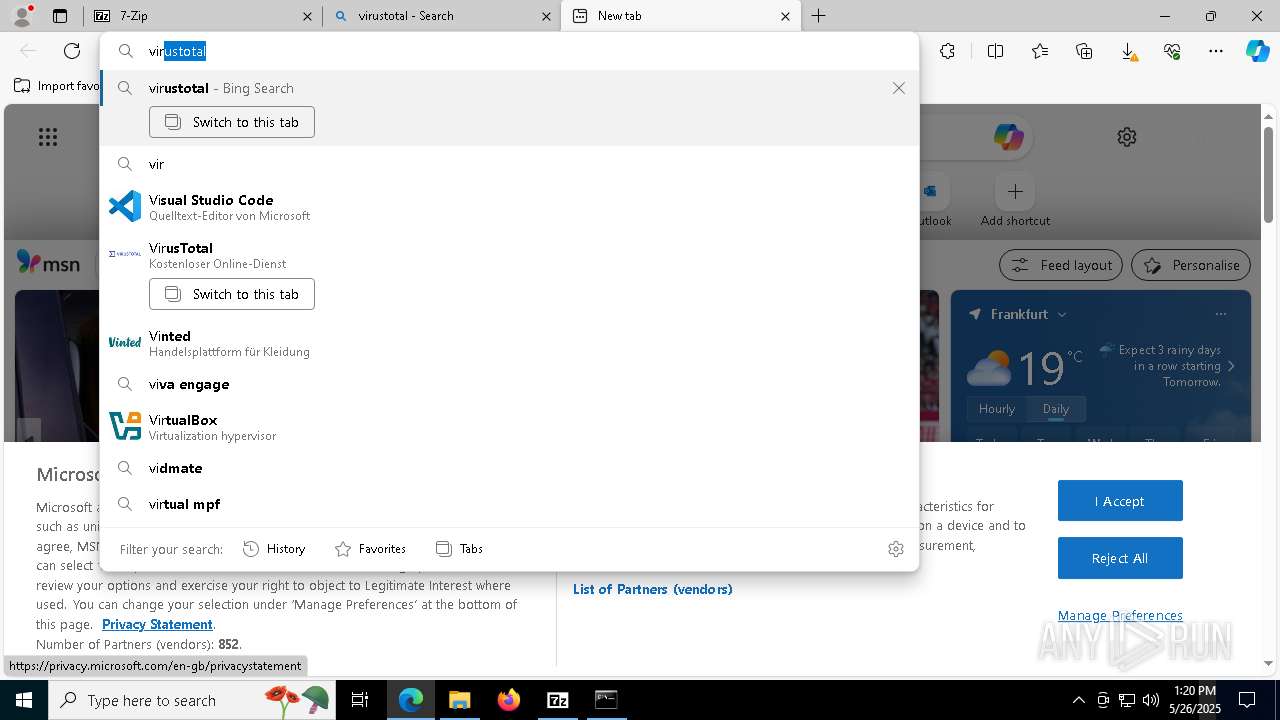Open Windows Start menu

tap(23, 700)
